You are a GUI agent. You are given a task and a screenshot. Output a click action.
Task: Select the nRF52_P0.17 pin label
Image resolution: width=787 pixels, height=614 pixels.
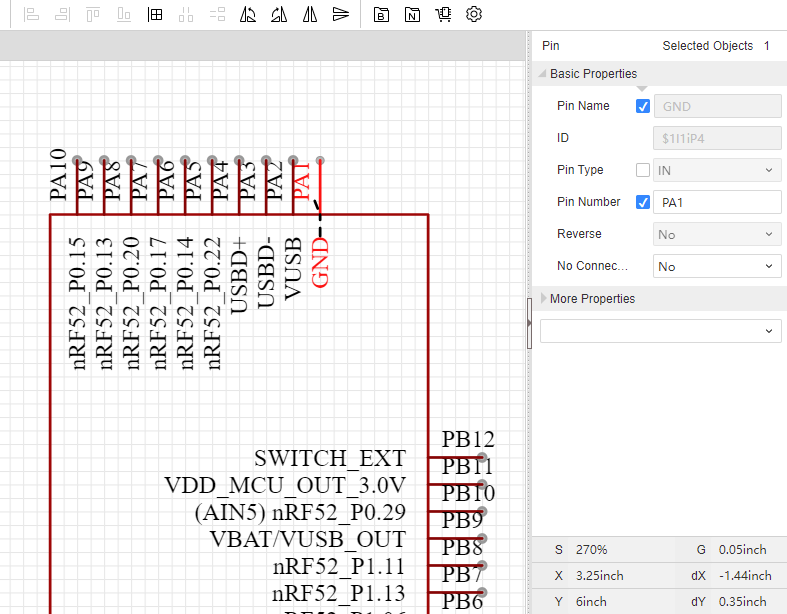pyautogui.click(x=158, y=304)
